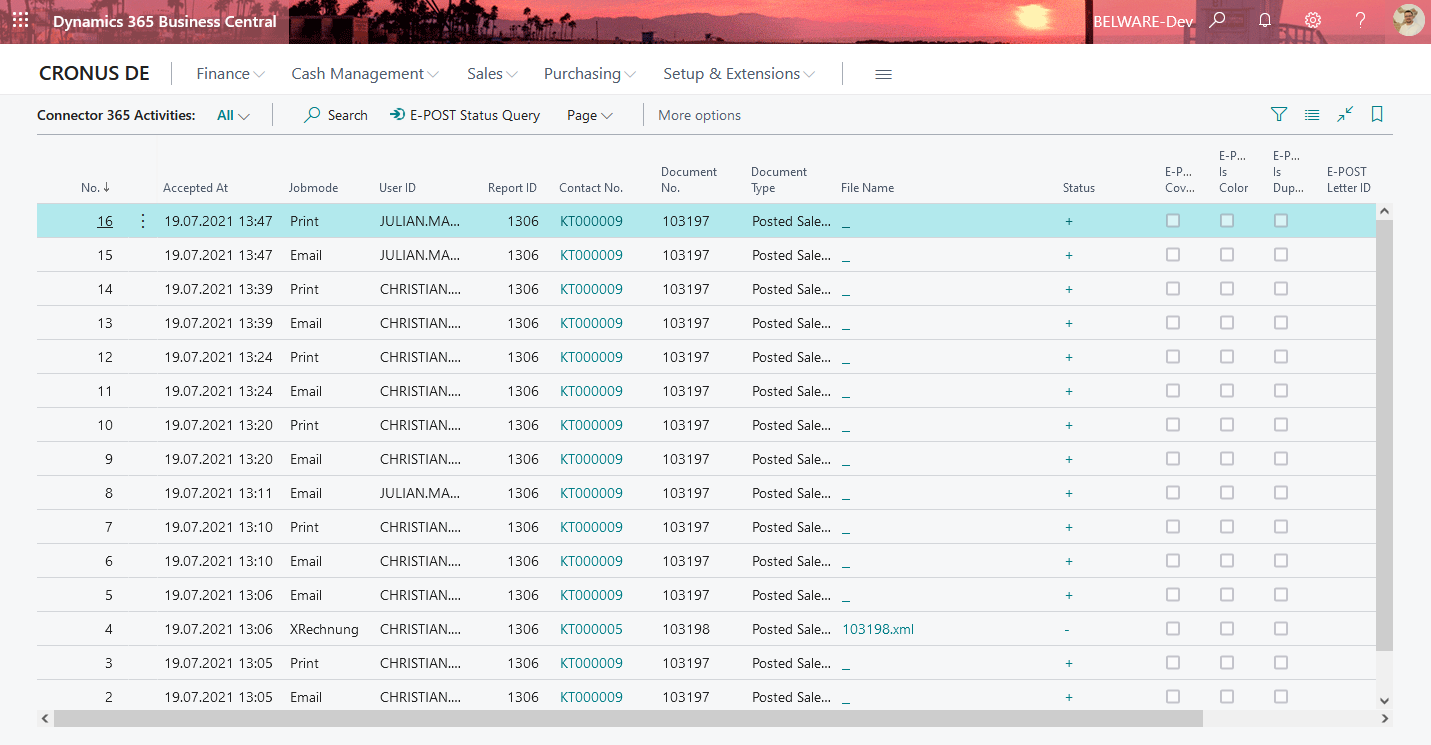Open the All views dropdown
This screenshot has width=1431, height=745.
point(233,115)
